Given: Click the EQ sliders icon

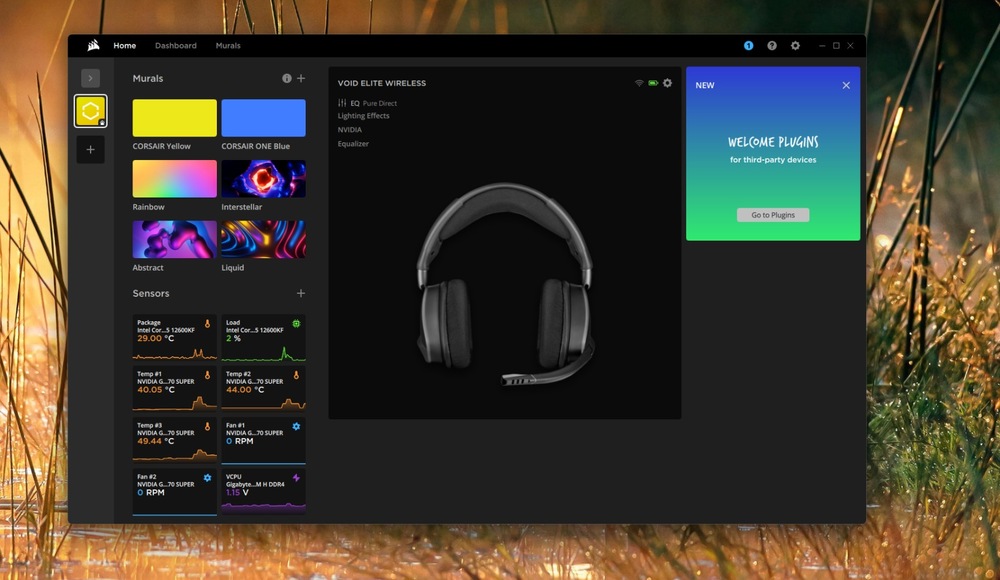Looking at the screenshot, I should [342, 103].
